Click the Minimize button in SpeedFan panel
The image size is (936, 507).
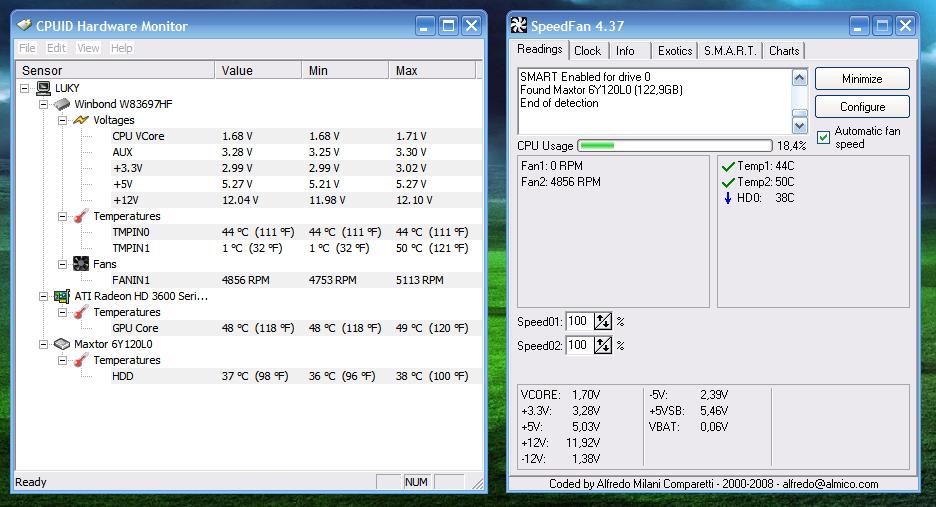pyautogui.click(x=862, y=79)
